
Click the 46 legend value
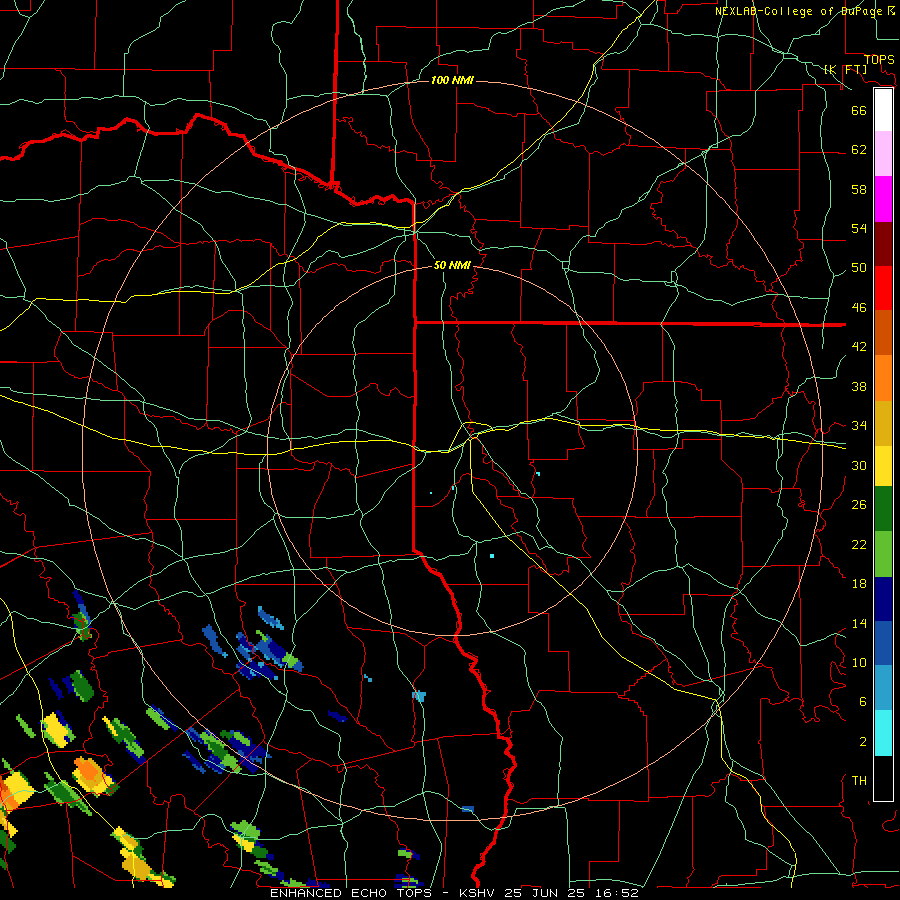pos(859,308)
